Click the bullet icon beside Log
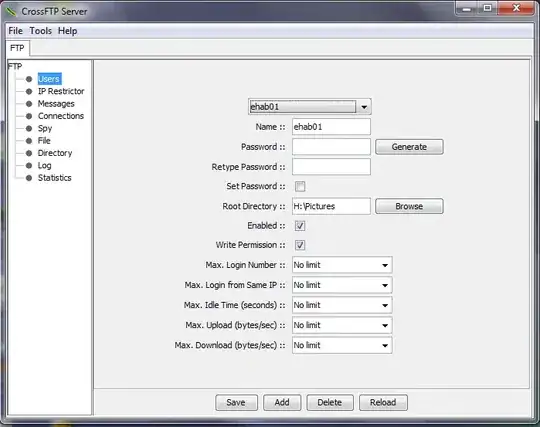This screenshot has width=540, height=427. 29,166
